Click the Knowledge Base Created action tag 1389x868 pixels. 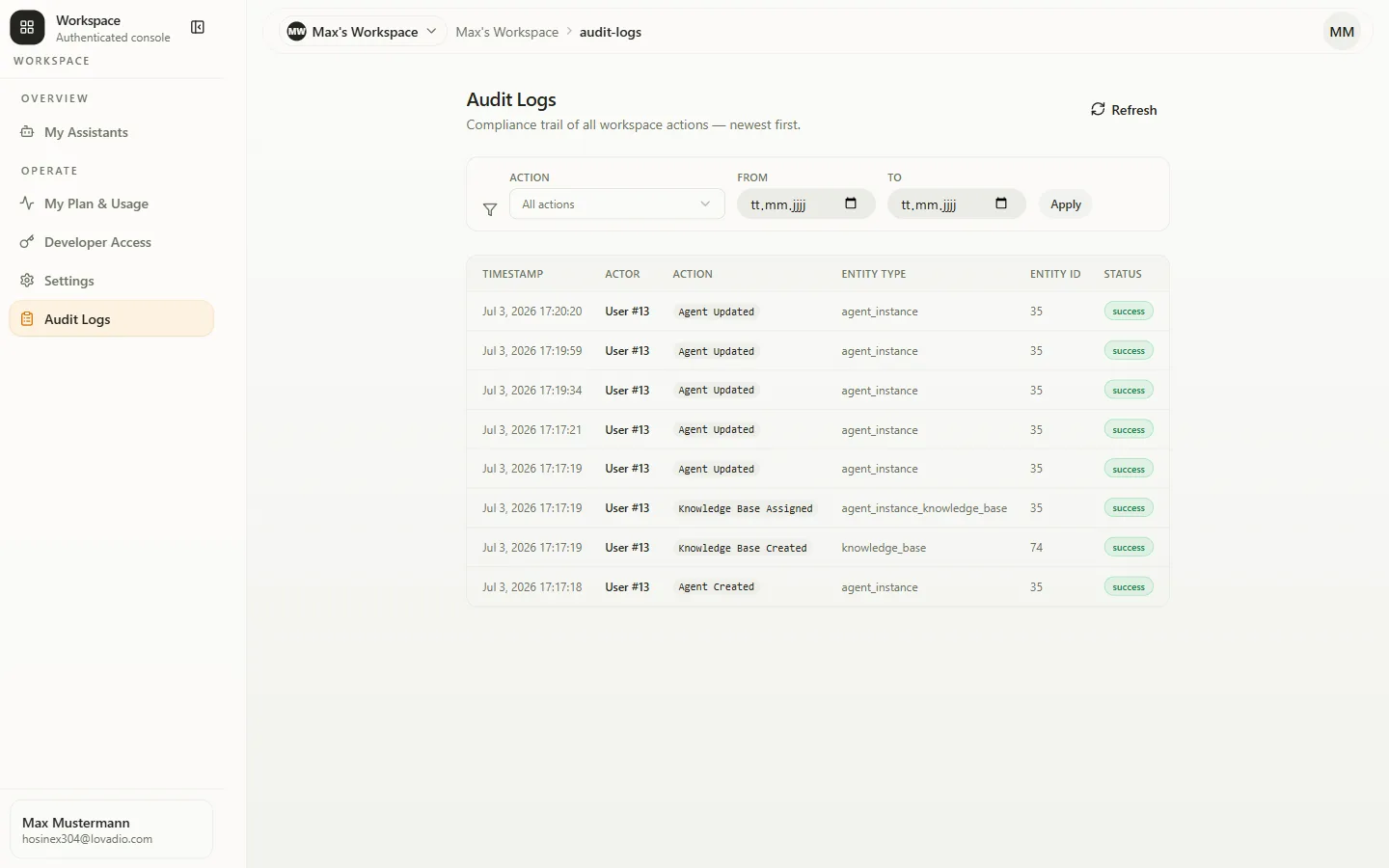click(x=743, y=548)
